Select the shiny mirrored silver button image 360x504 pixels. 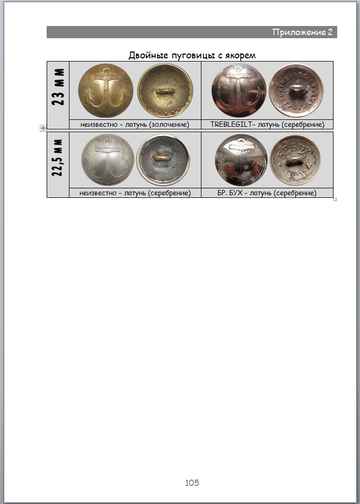pyautogui.click(x=241, y=160)
